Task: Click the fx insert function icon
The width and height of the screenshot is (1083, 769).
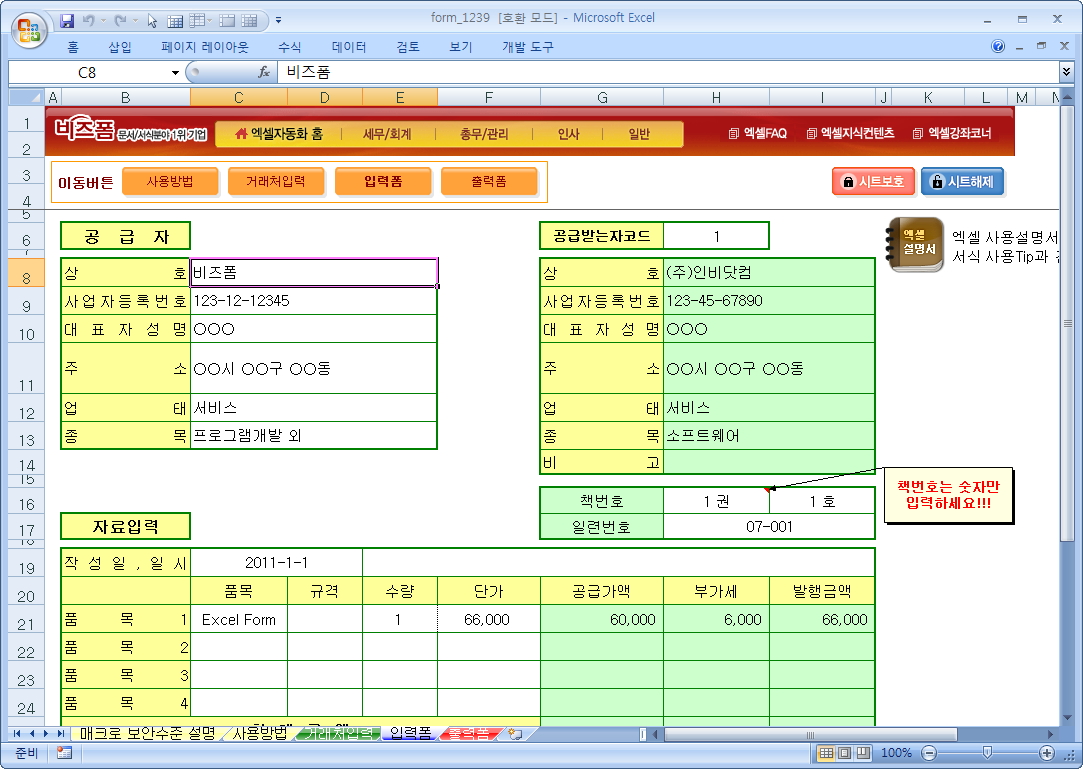Action: pyautogui.click(x=264, y=72)
